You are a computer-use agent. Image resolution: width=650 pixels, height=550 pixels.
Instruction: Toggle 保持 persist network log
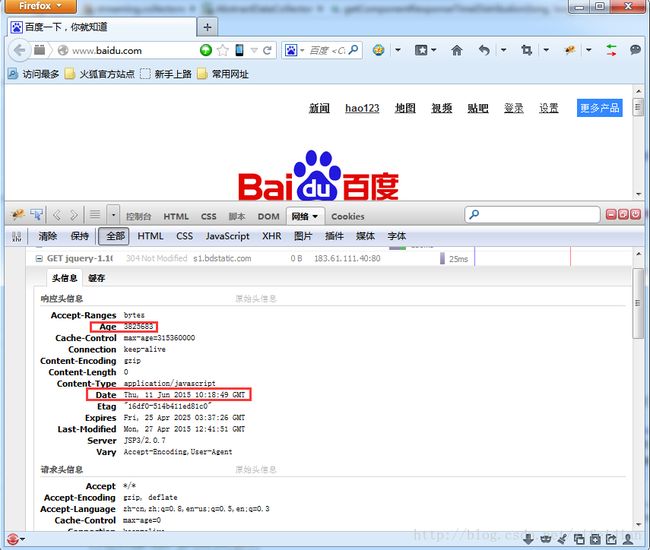click(80, 236)
